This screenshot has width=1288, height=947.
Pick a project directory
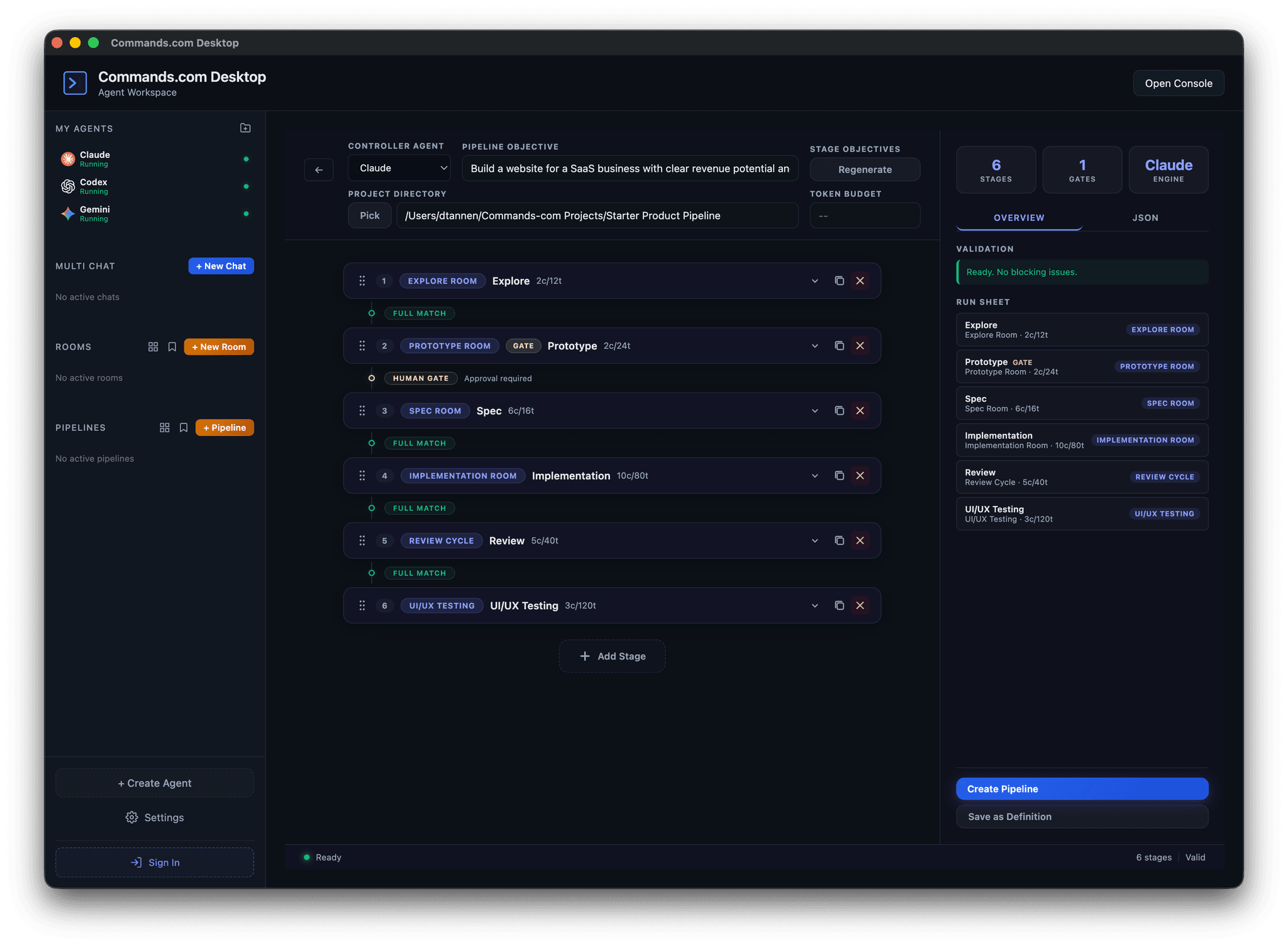[370, 216]
